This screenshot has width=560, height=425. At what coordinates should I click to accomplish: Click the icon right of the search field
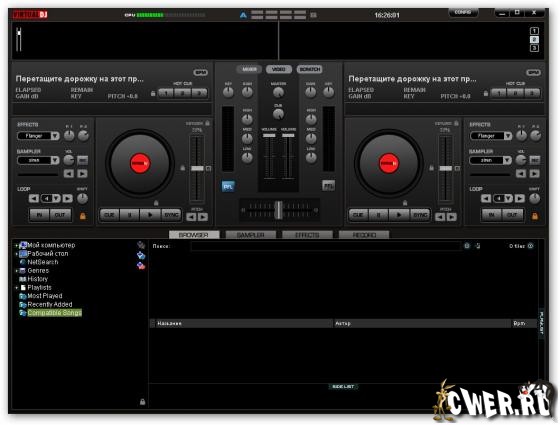click(467, 246)
